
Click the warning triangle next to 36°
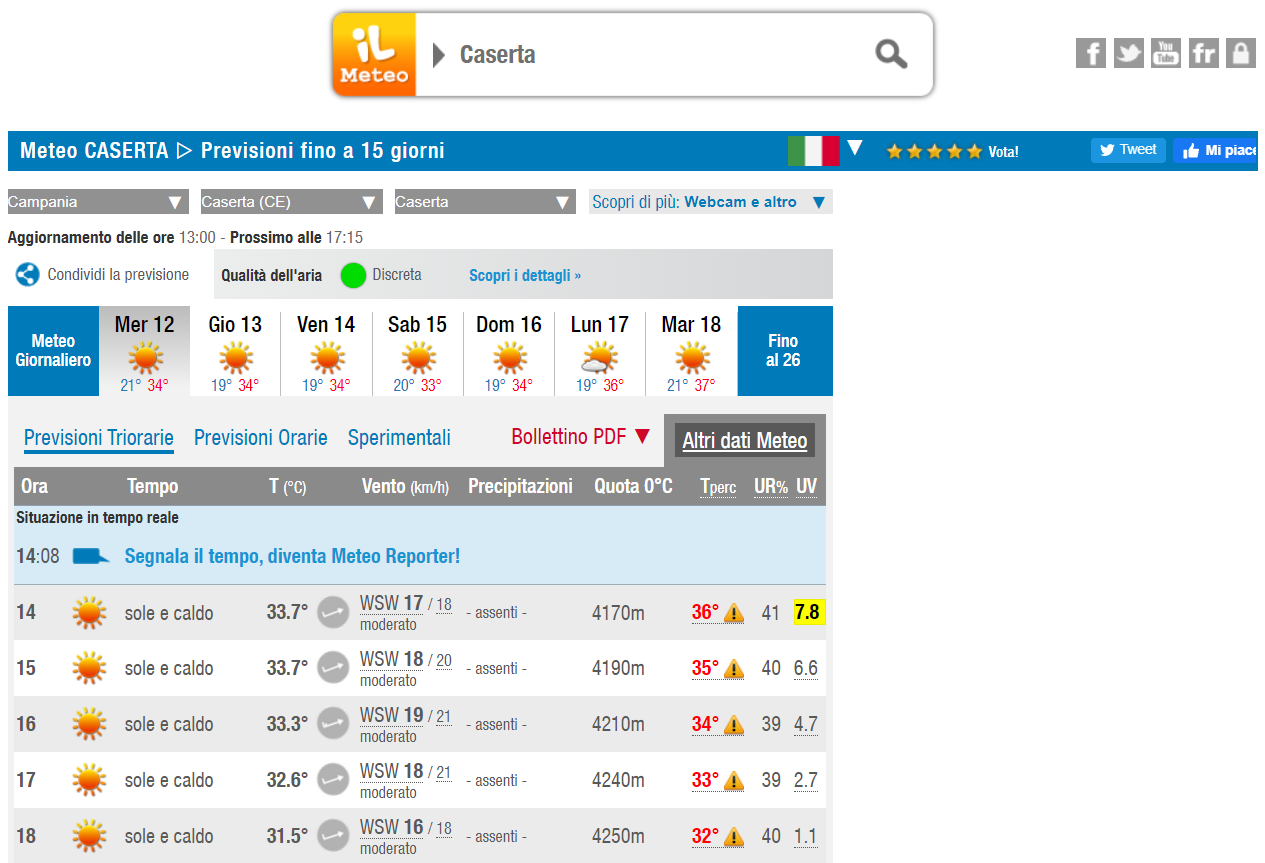tap(736, 613)
